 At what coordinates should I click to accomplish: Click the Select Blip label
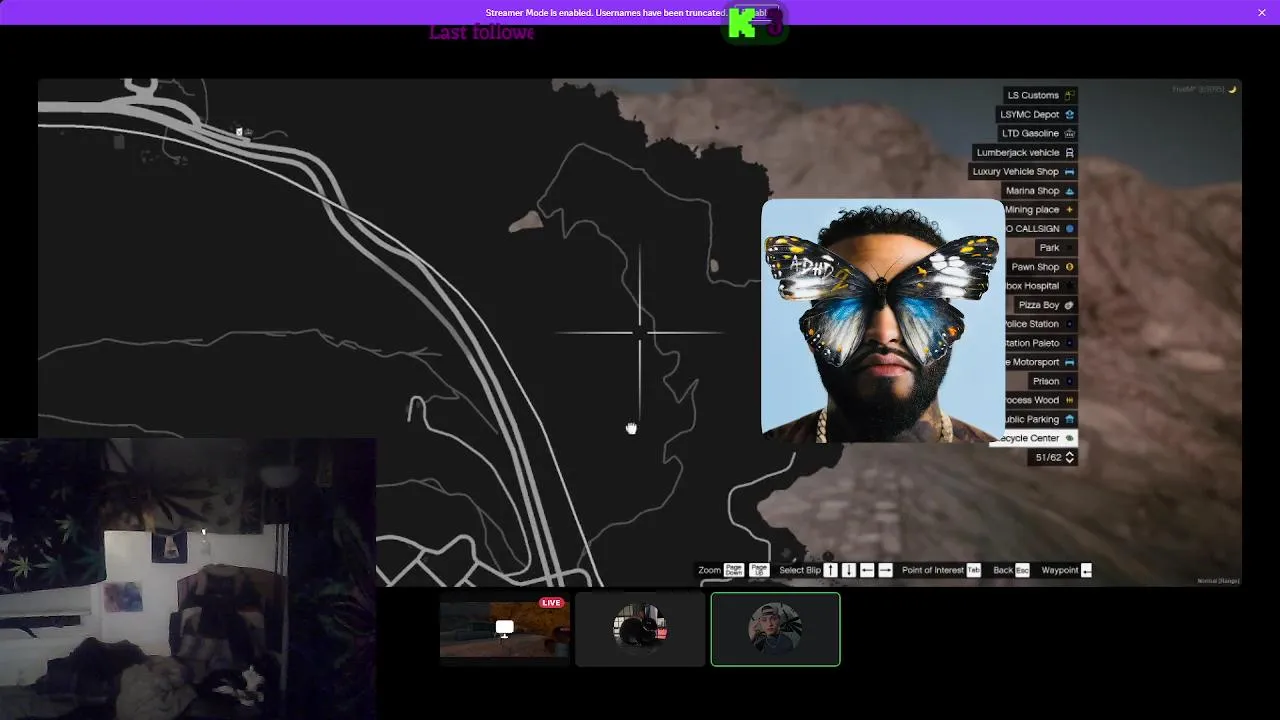[x=800, y=570]
